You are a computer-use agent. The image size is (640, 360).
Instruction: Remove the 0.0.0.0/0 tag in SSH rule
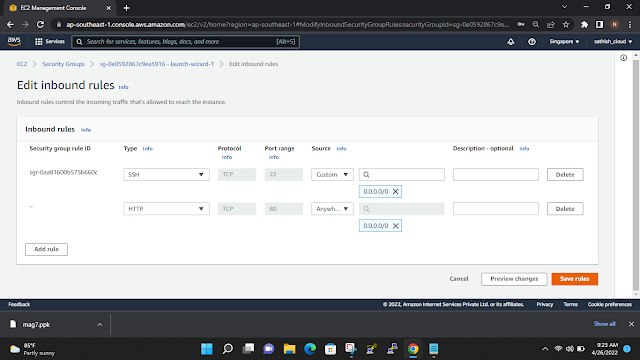tap(396, 191)
